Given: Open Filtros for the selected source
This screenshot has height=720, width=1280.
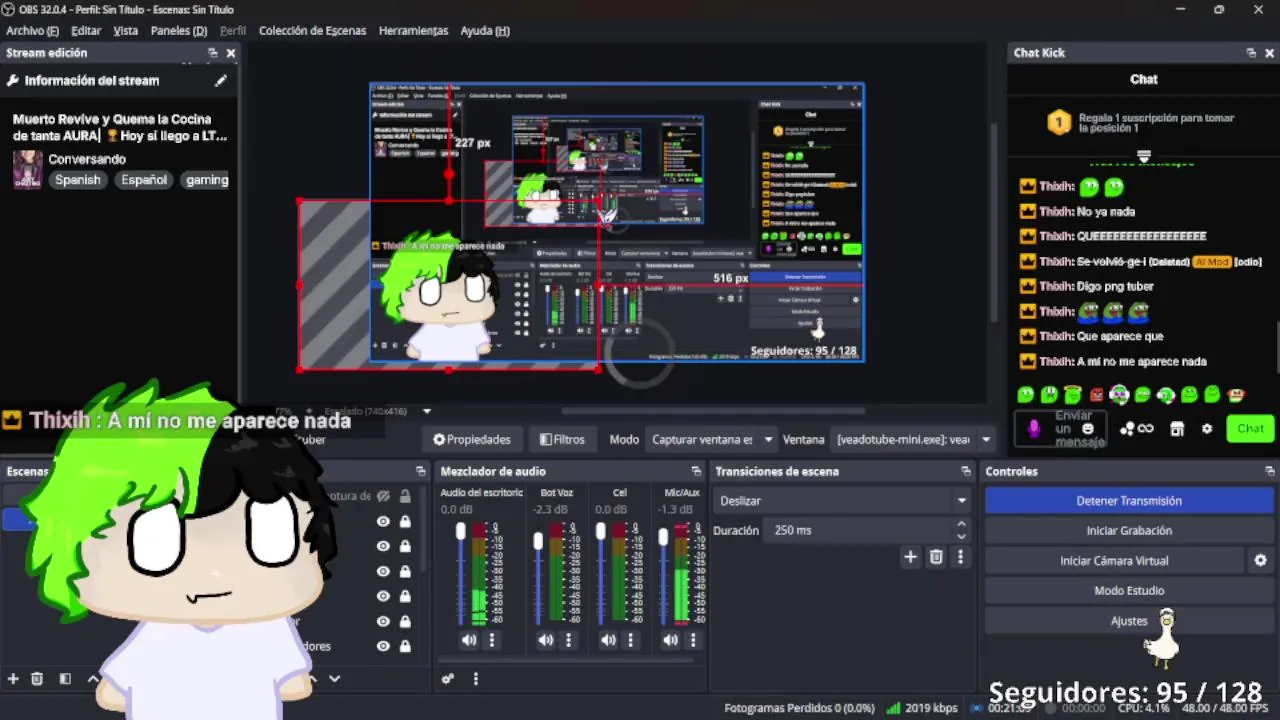Looking at the screenshot, I should (x=562, y=439).
